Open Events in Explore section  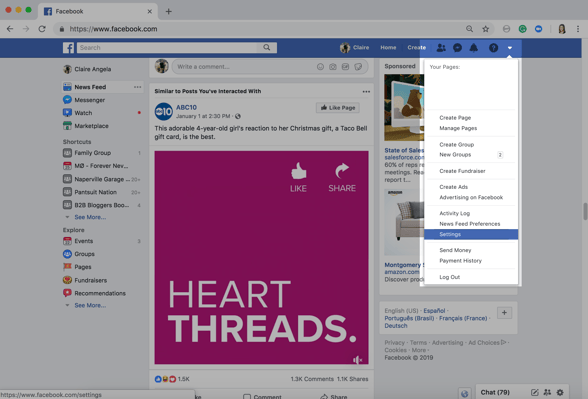(x=83, y=241)
